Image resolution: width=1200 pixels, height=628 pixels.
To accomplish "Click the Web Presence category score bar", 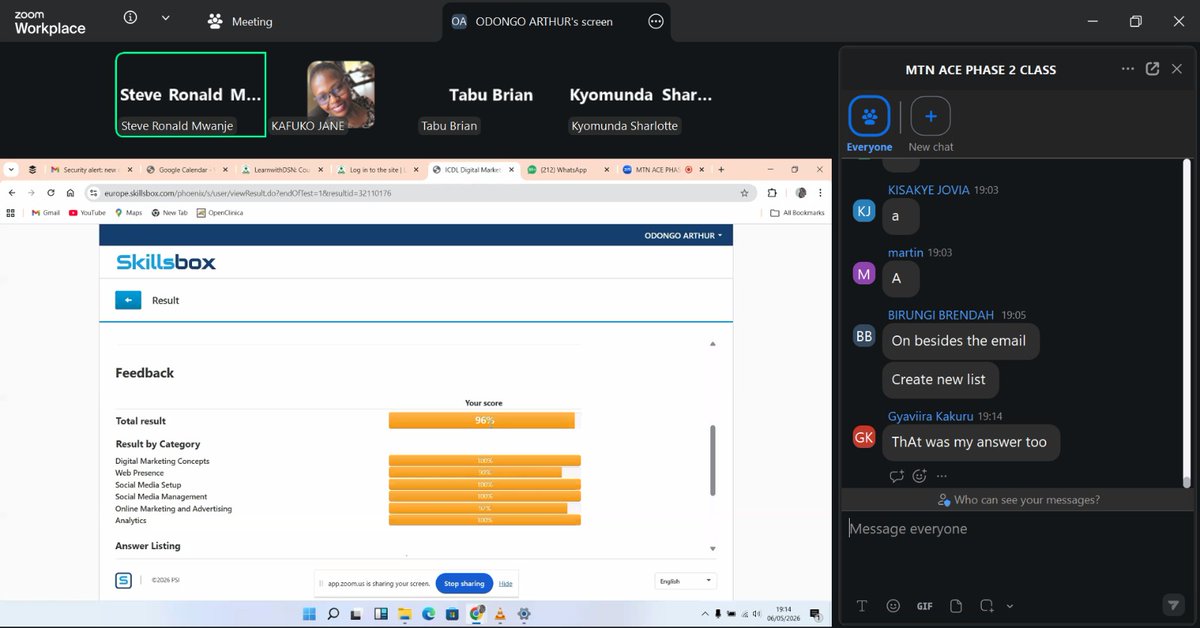I will coord(475,473).
